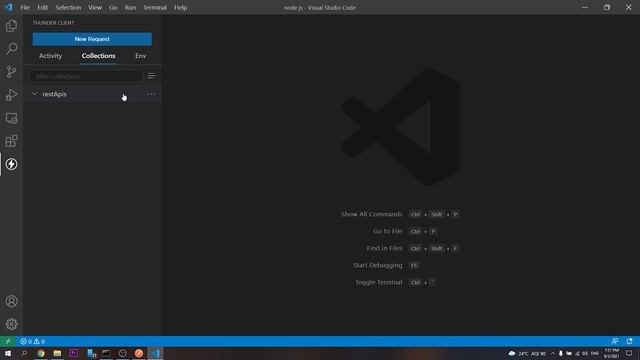Viewport: 640px width, 360px height.
Task: Click the clock and date in taskbar
Action: 611,353
